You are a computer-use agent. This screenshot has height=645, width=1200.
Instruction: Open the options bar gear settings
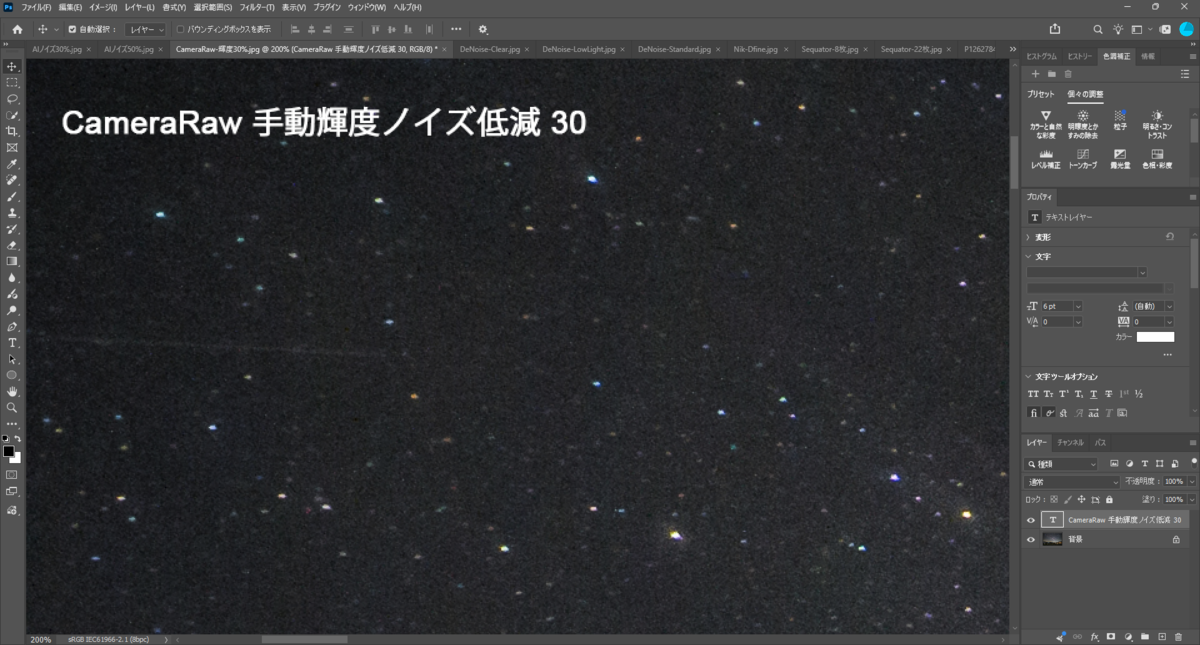tap(483, 29)
